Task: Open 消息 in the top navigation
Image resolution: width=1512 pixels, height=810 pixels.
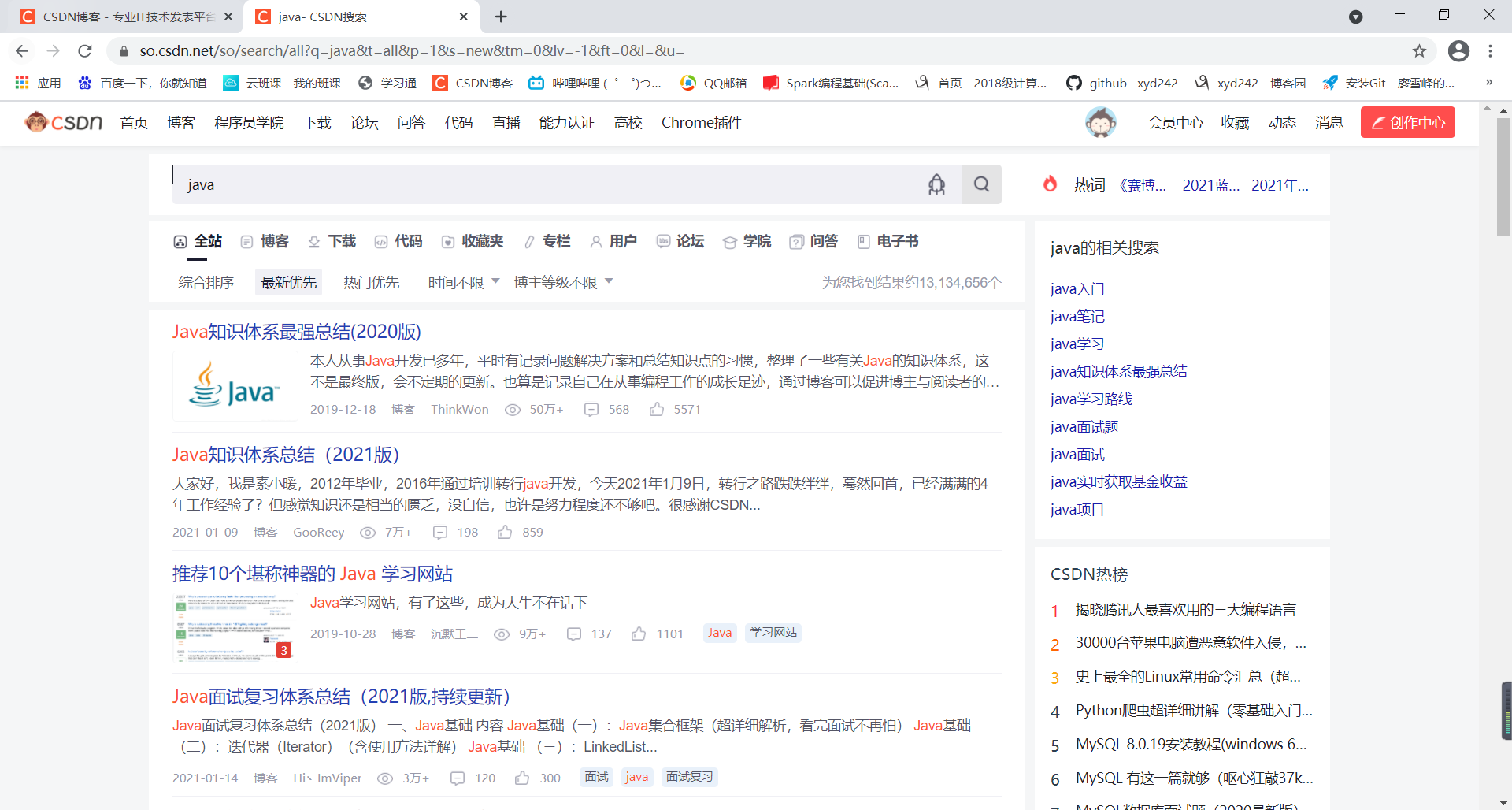Action: [x=1329, y=122]
